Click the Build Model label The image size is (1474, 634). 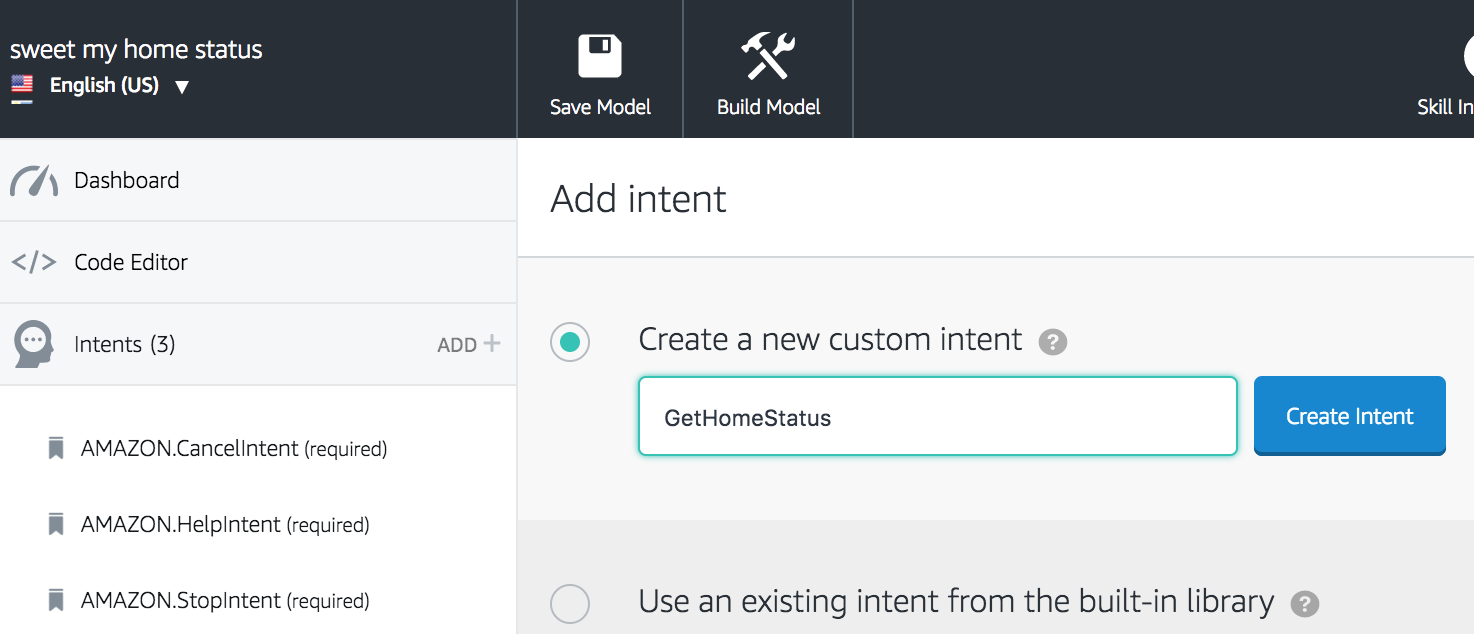(x=768, y=107)
